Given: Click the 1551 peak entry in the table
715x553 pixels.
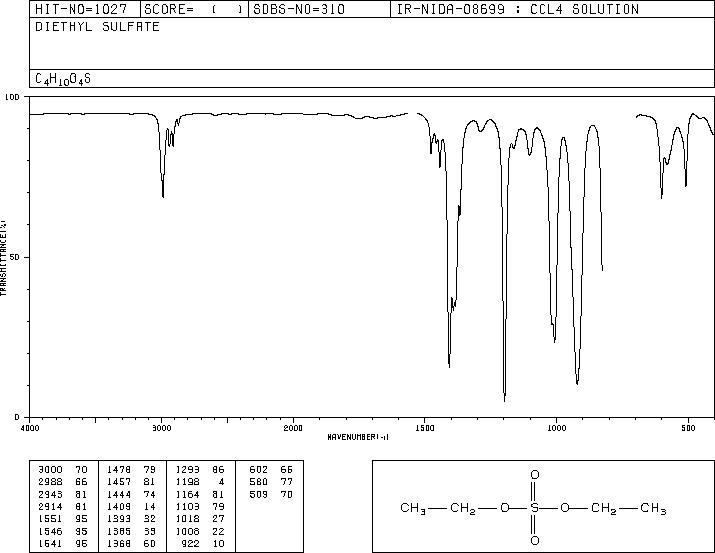Looking at the screenshot, I should point(63,519).
